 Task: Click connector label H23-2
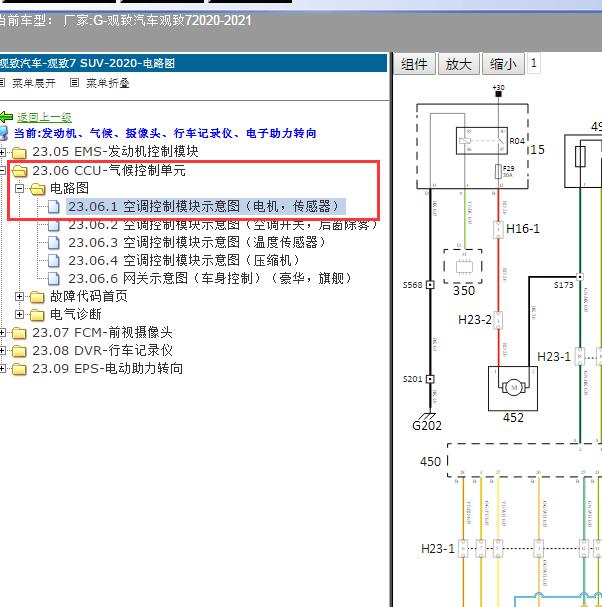pos(475,320)
